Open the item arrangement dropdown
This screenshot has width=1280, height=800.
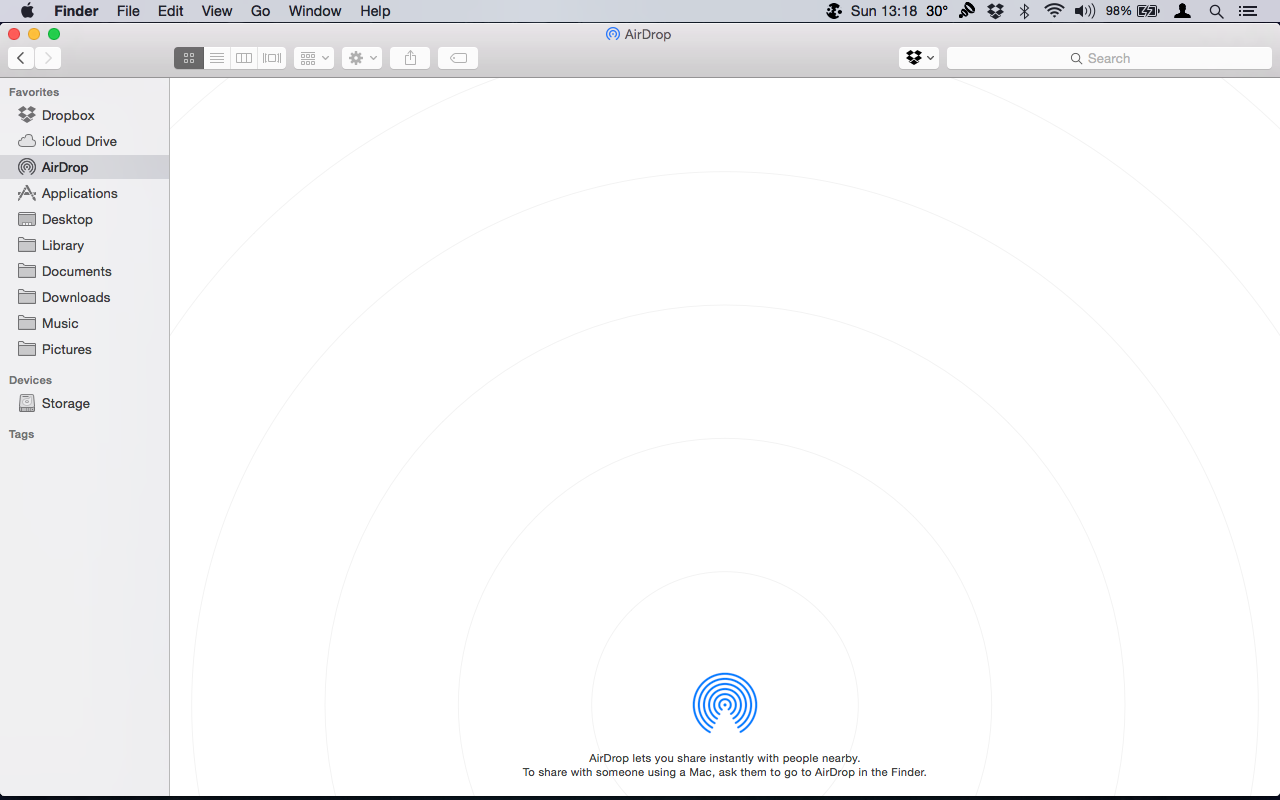click(314, 58)
